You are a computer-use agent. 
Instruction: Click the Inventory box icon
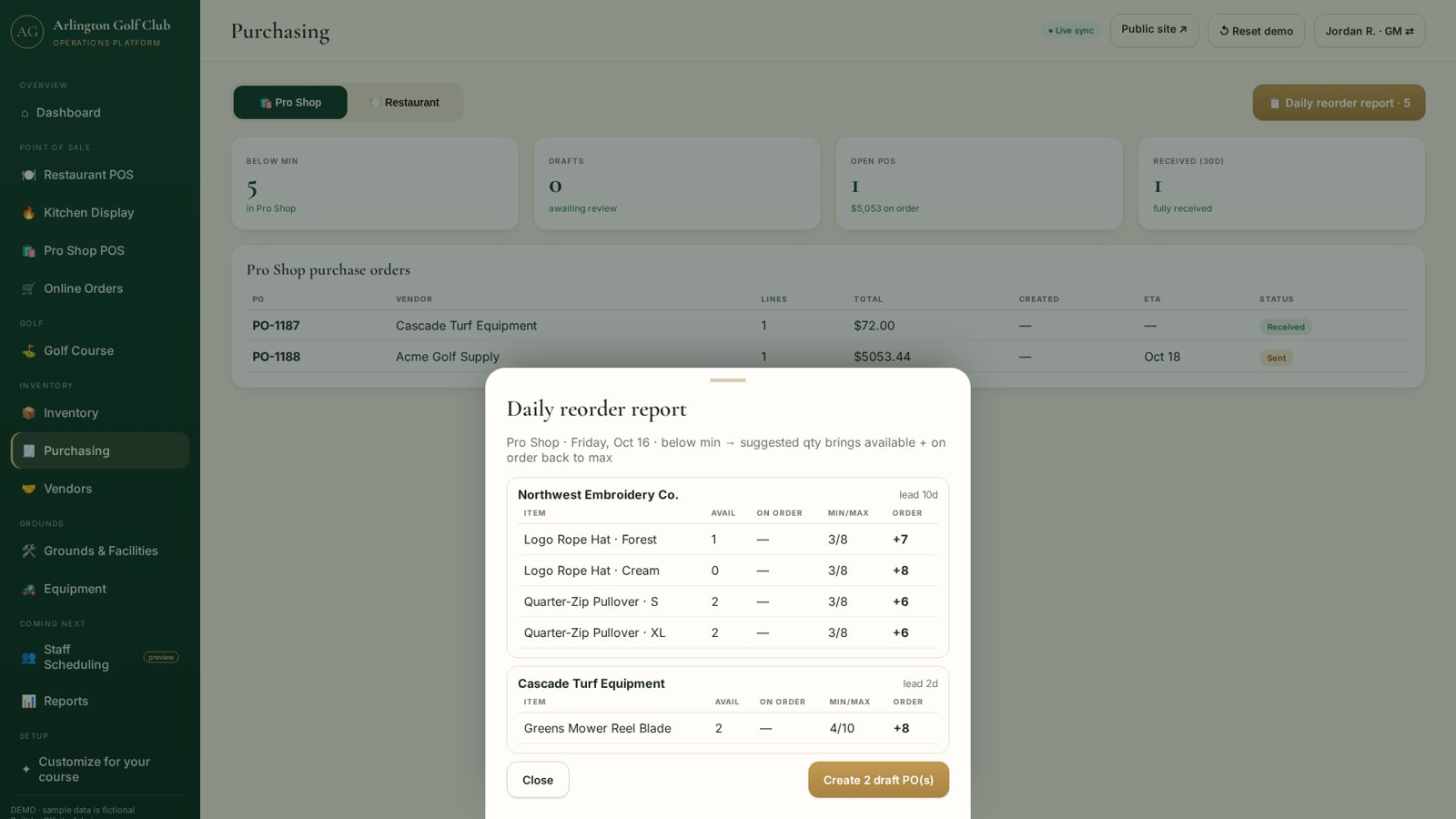click(x=28, y=413)
